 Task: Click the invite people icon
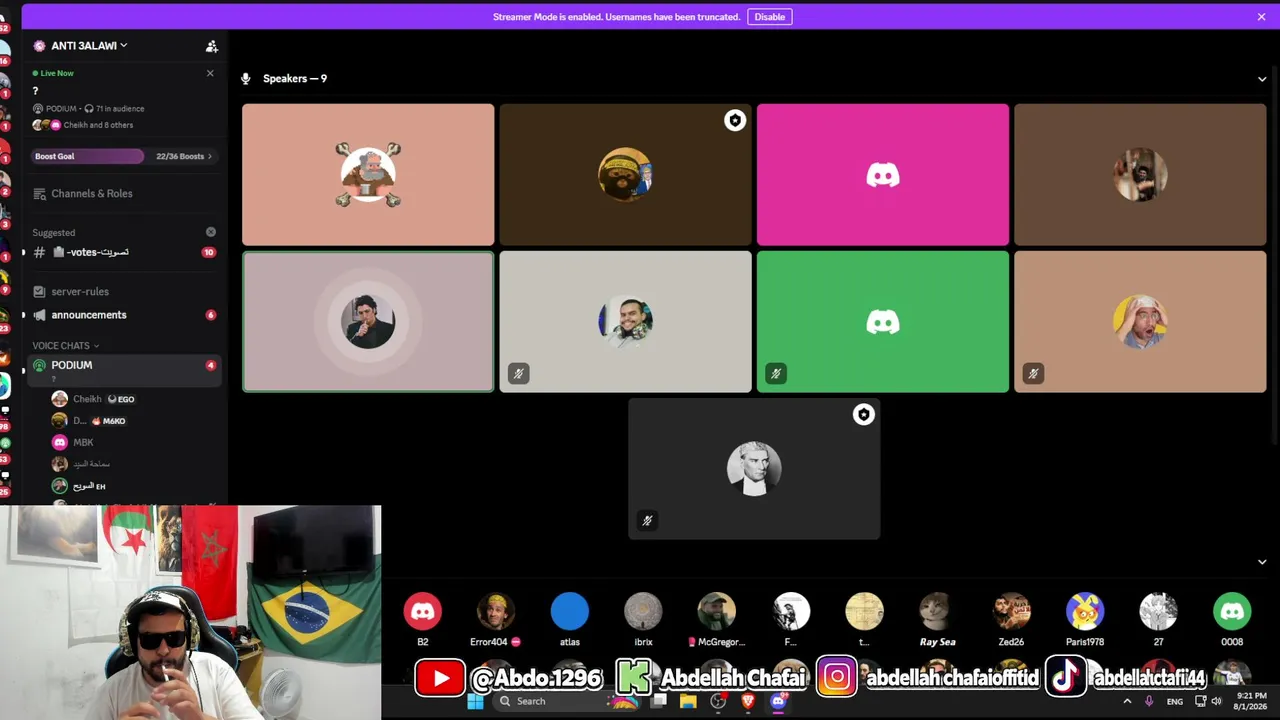212,46
